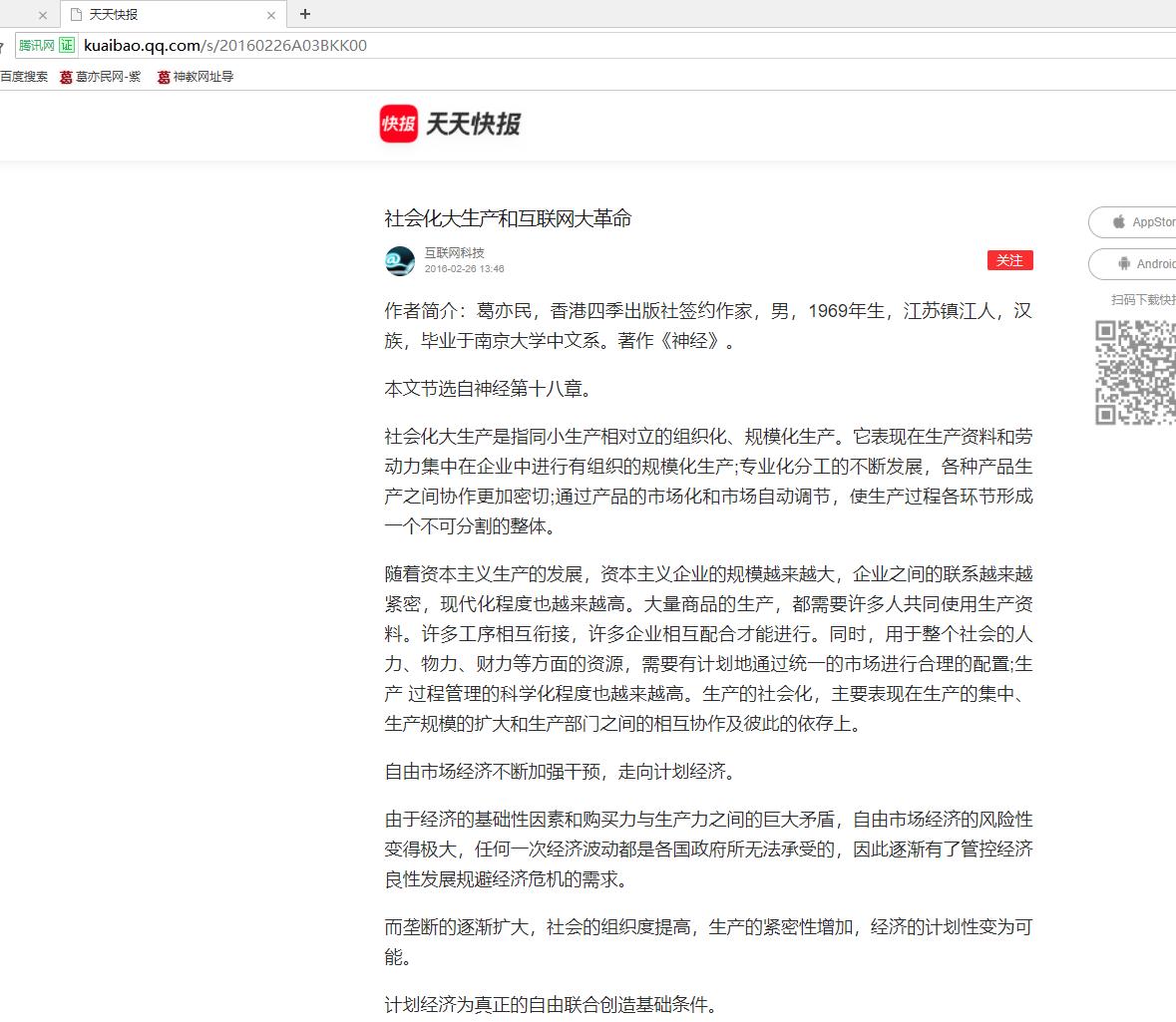Open the 互联网科技 author name
Image resolution: width=1176 pixels, height=1022 pixels.
[x=454, y=252]
